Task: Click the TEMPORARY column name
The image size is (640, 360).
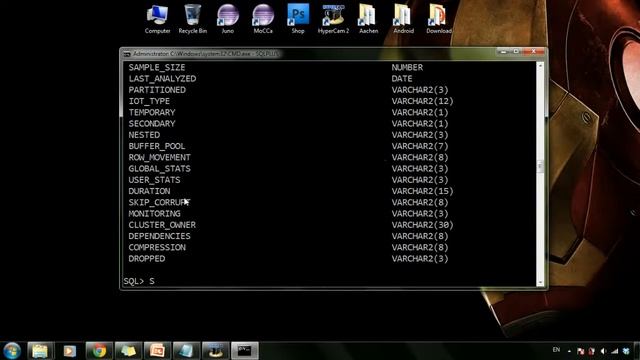Action: (x=152, y=112)
